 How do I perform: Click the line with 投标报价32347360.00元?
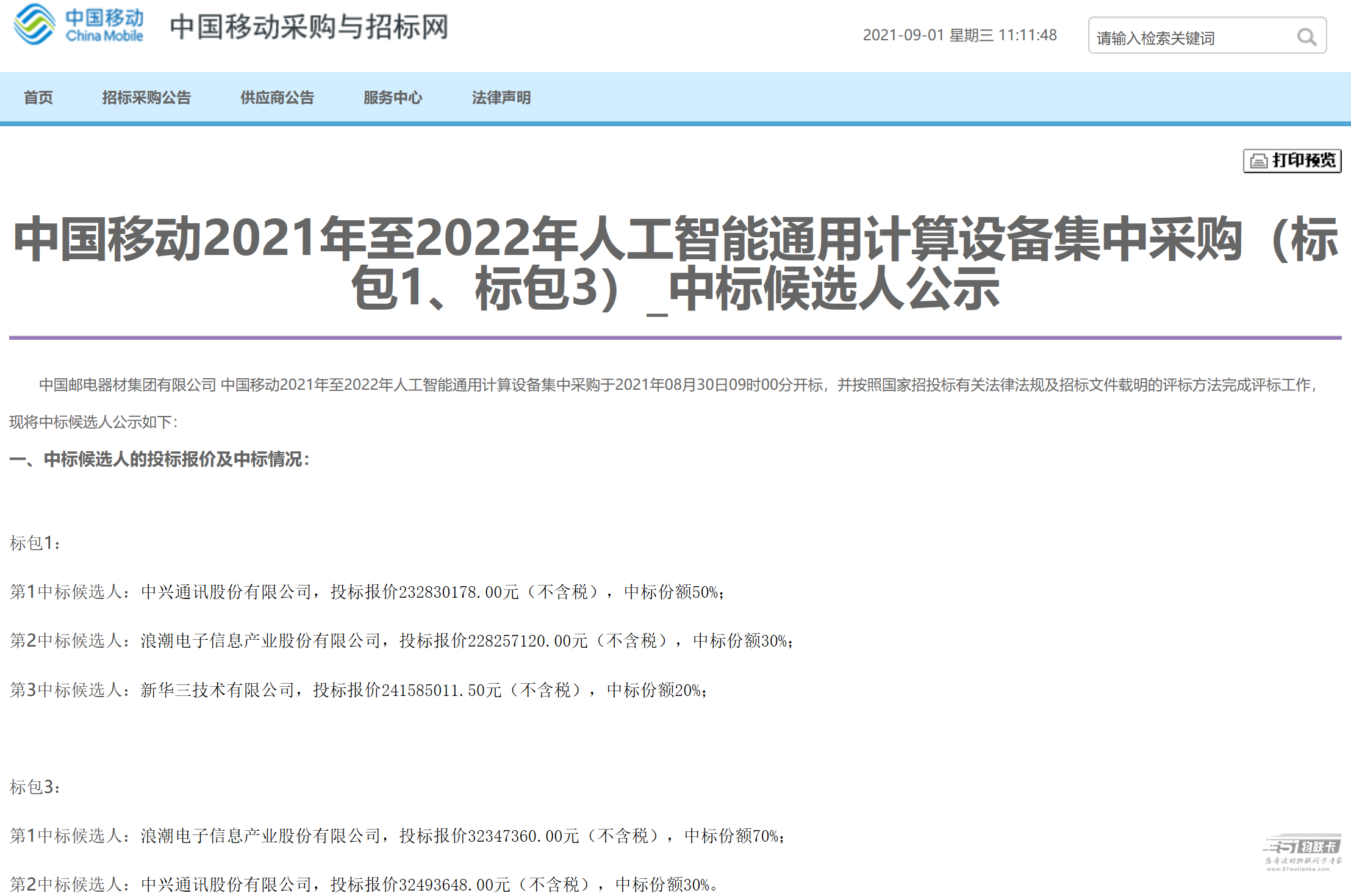[397, 836]
